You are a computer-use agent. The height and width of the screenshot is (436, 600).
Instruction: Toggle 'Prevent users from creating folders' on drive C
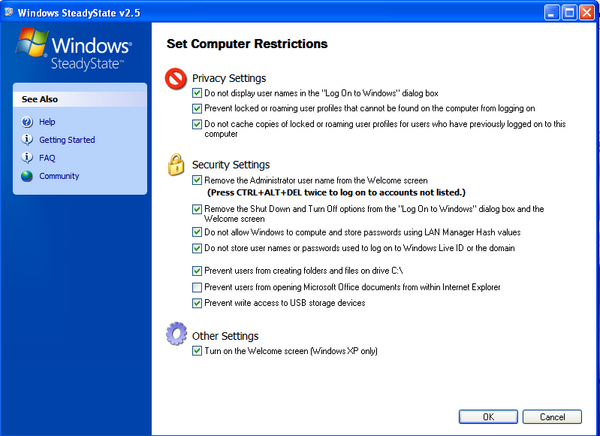[x=197, y=271]
